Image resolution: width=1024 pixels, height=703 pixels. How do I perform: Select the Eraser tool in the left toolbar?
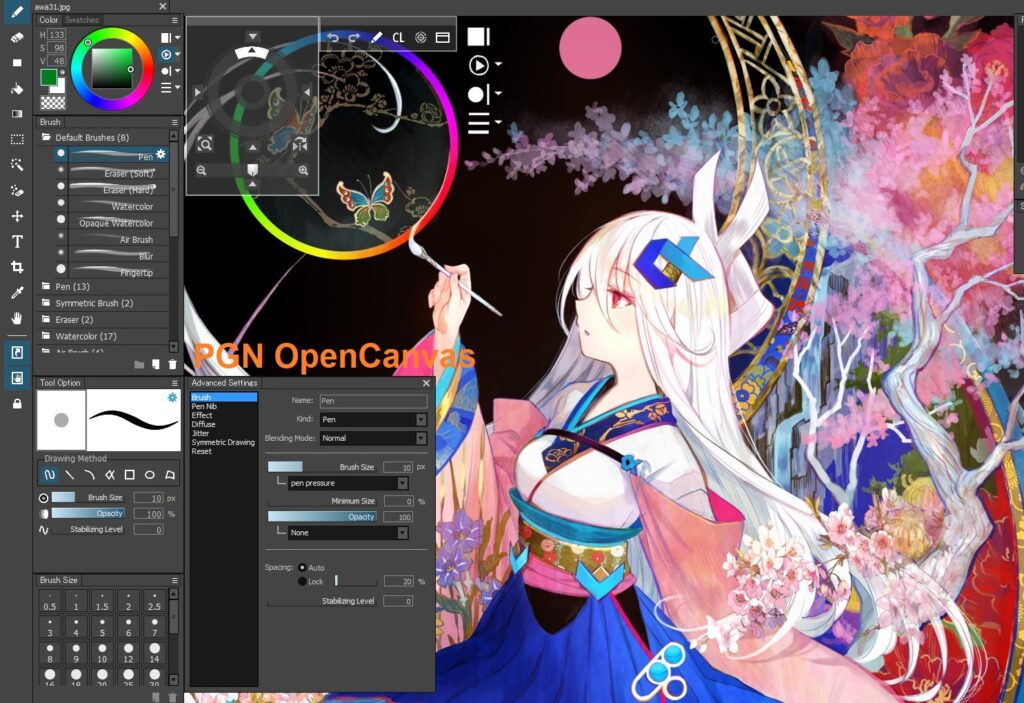point(17,37)
